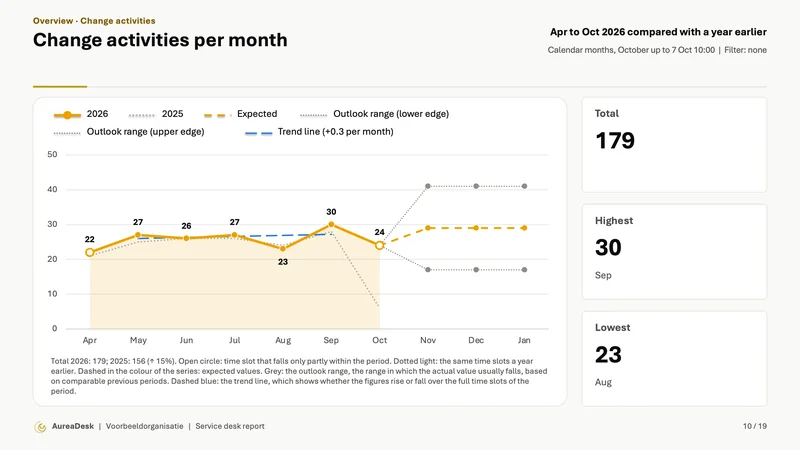Select the Oct open-circle point labeled 24
This screenshot has height=450, width=800.
click(x=380, y=245)
